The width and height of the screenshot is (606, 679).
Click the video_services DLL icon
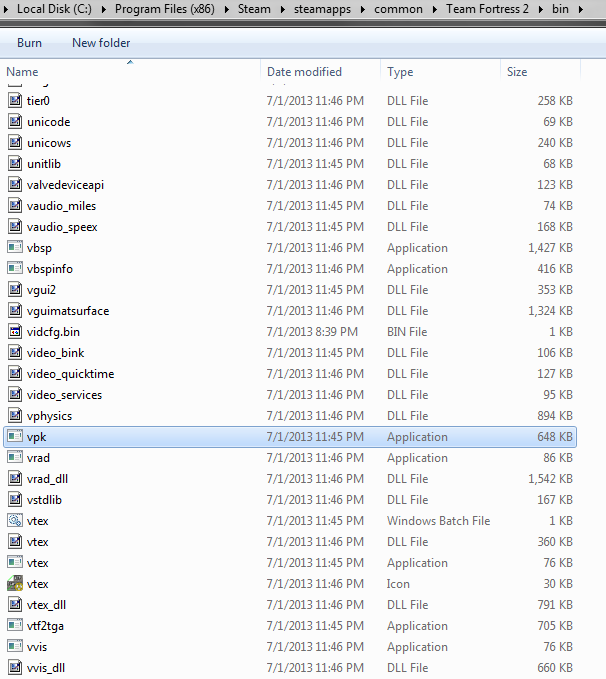point(15,394)
